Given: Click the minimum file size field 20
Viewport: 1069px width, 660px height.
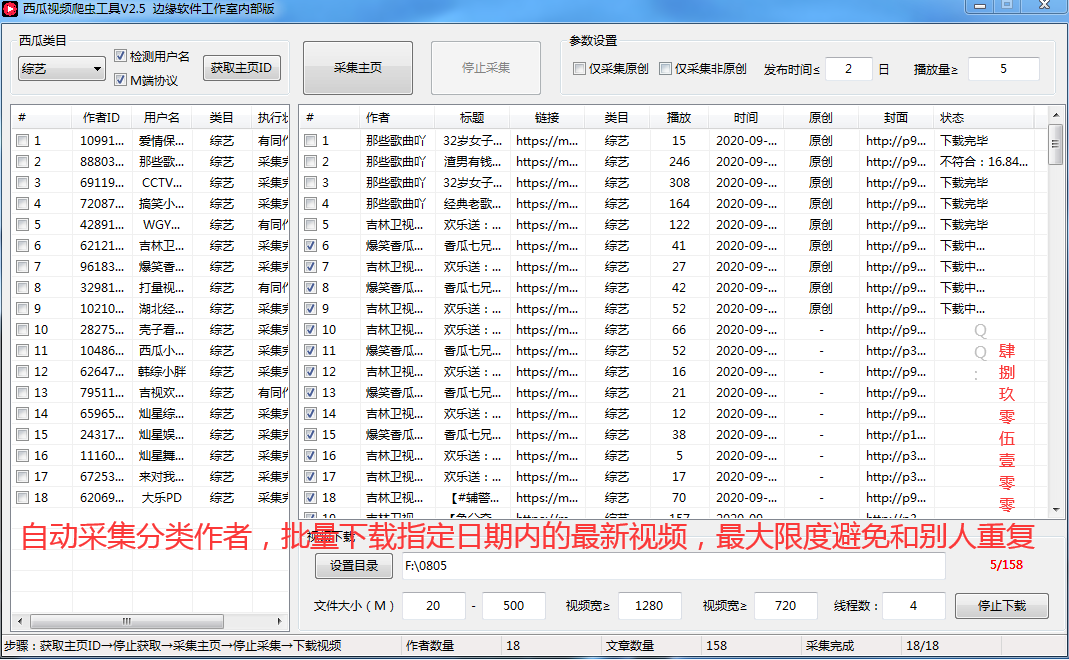Looking at the screenshot, I should coord(434,605).
